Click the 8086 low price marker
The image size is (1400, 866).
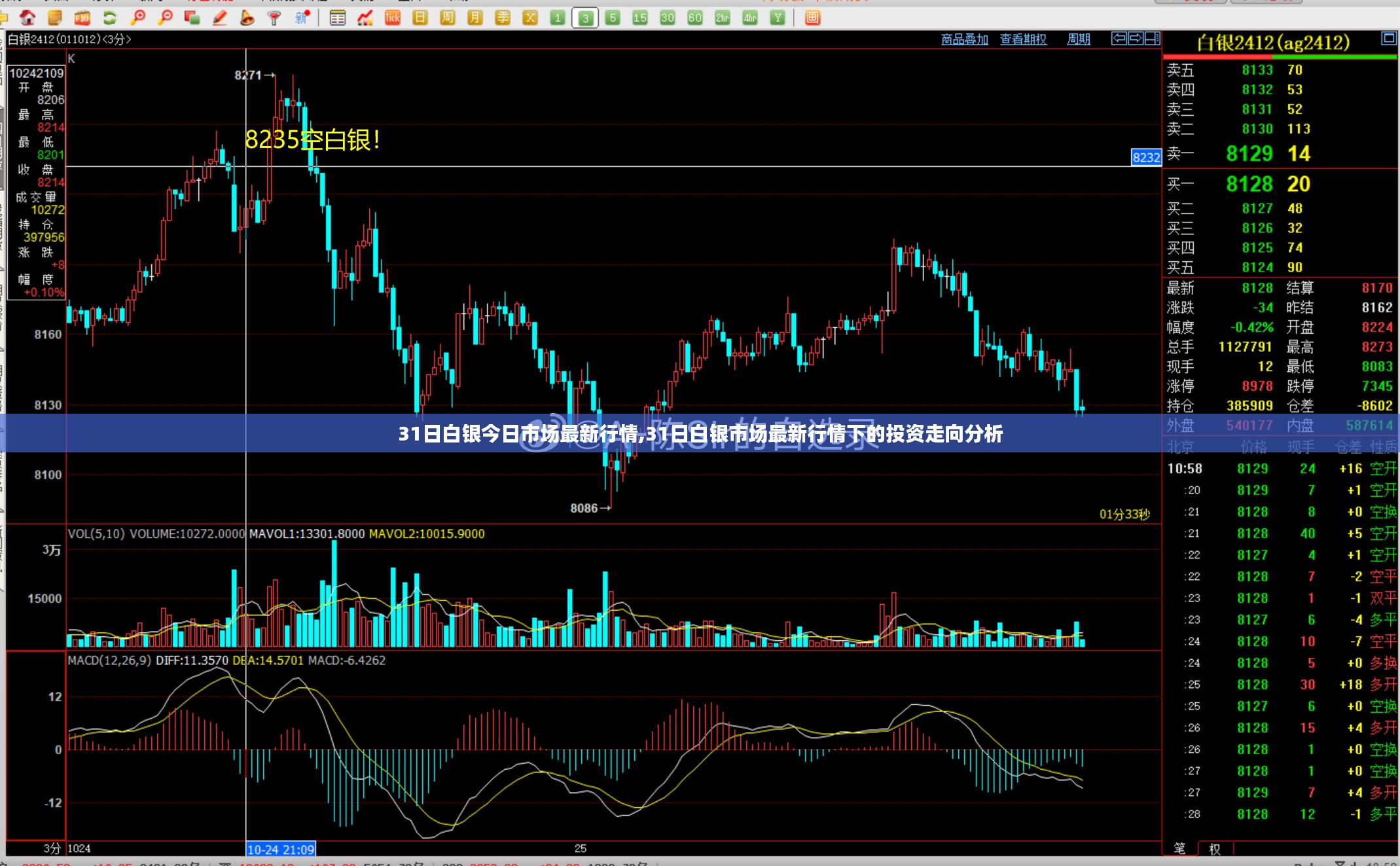(590, 508)
